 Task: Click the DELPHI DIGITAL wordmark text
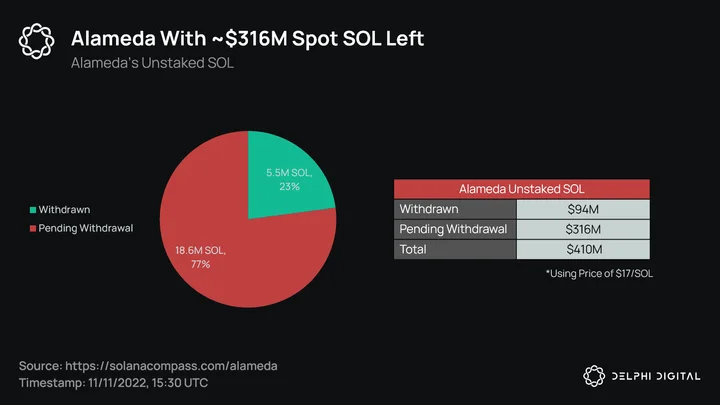coord(656,377)
